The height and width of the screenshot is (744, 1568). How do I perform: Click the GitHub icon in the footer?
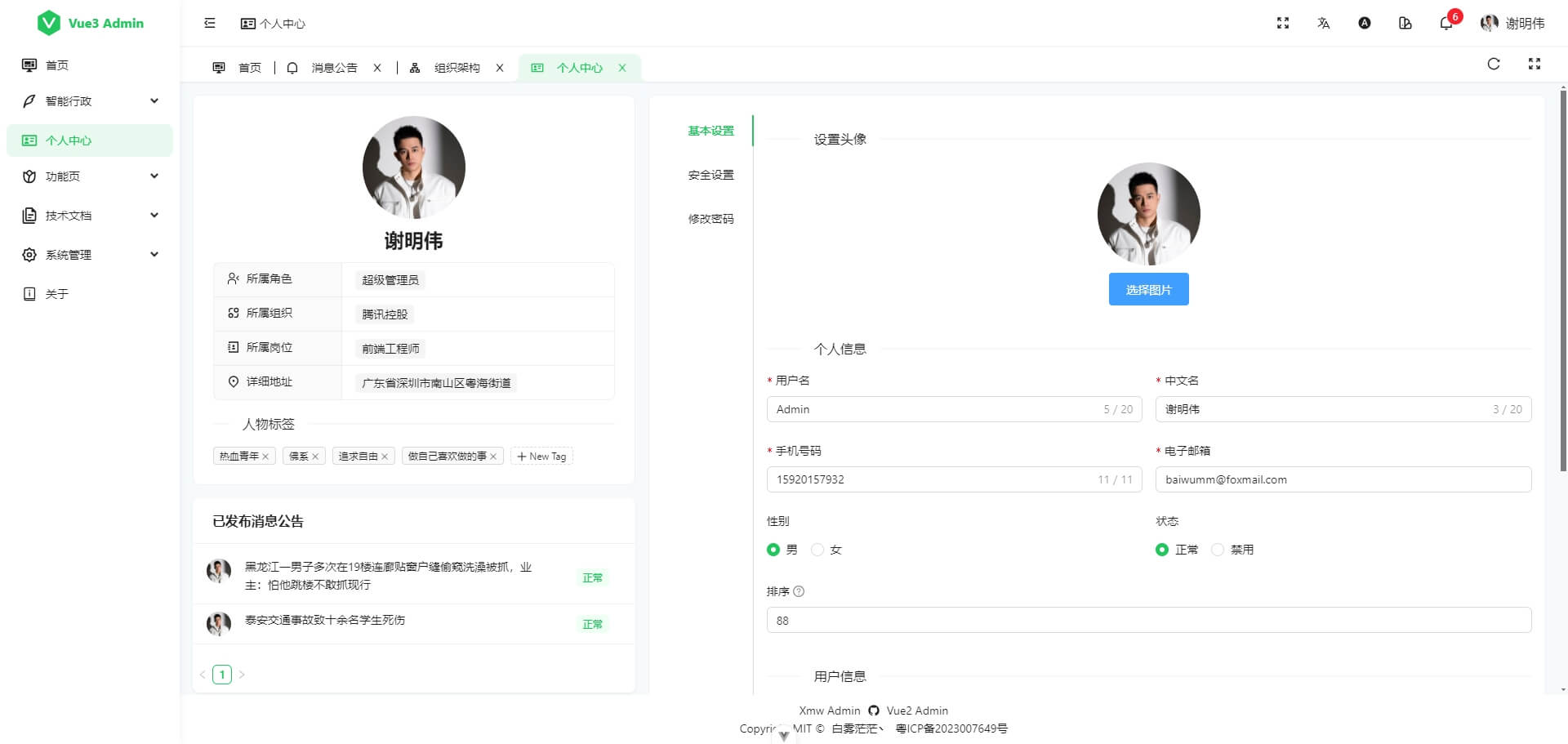tap(873, 711)
